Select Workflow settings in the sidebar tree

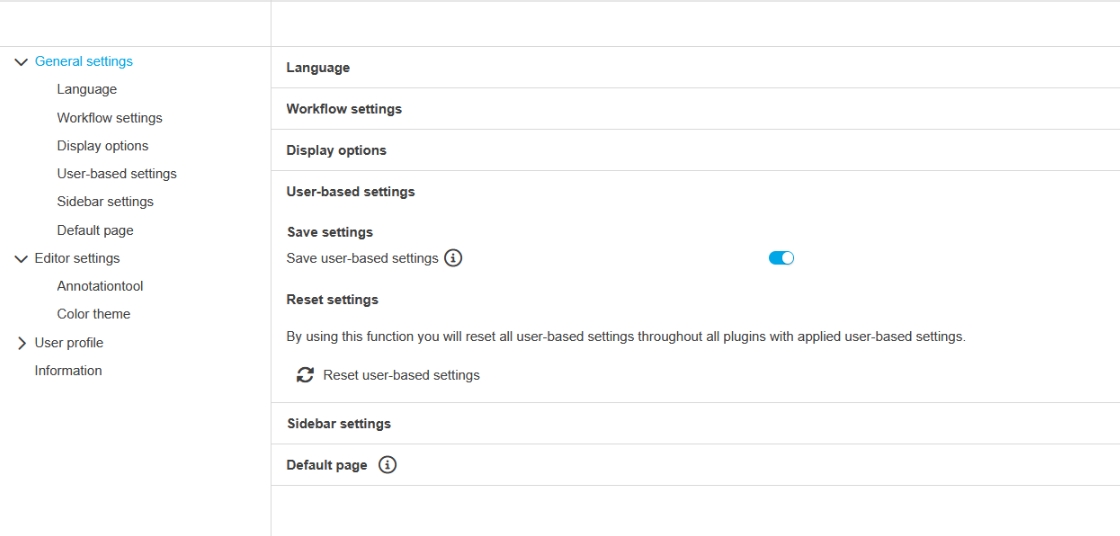tap(109, 118)
